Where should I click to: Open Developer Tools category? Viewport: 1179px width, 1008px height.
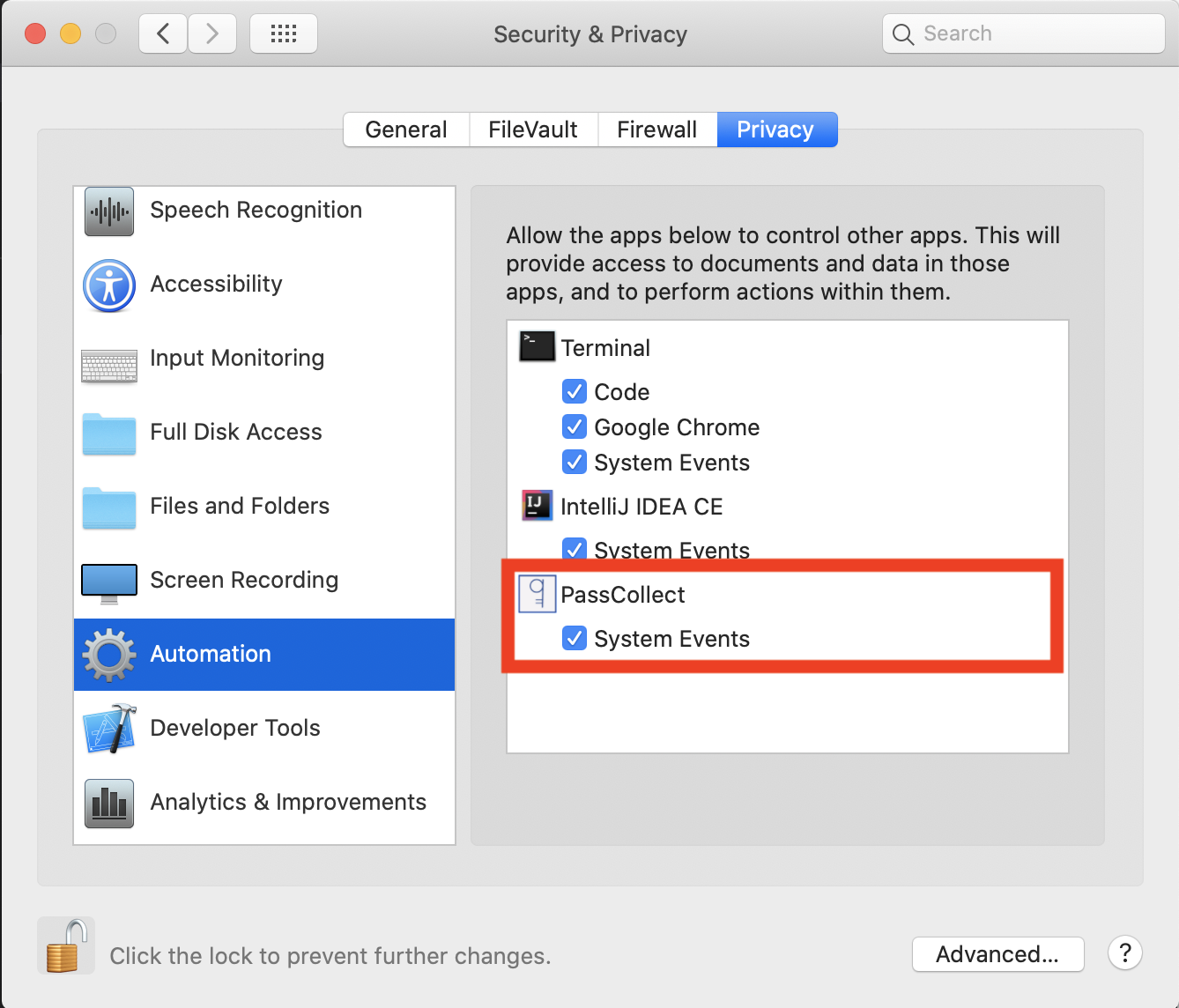point(264,728)
